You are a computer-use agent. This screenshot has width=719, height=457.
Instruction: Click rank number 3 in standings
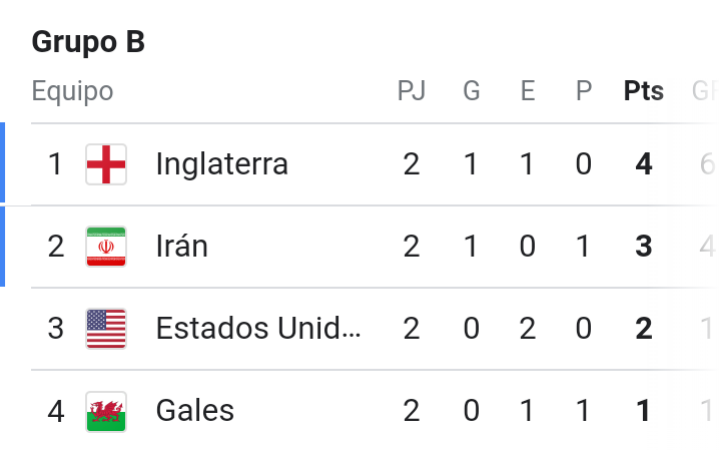point(55,328)
